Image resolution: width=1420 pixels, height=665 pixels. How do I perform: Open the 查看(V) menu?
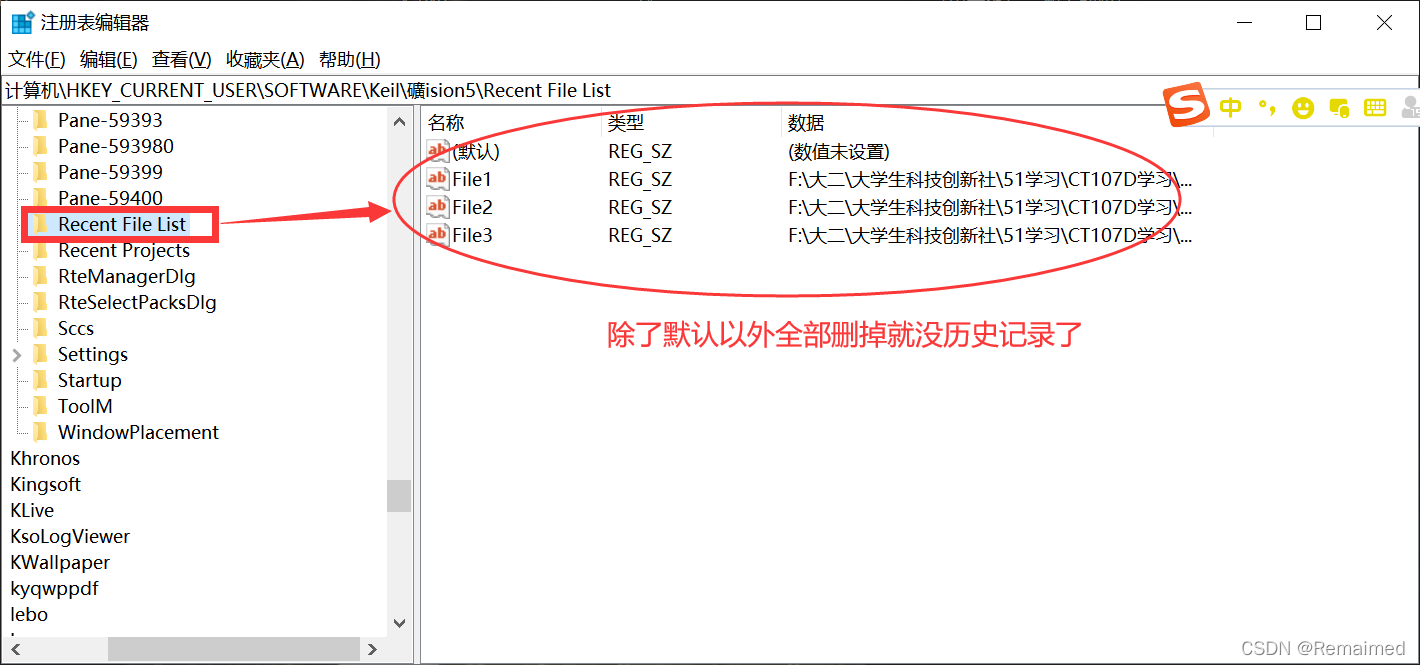click(x=182, y=60)
